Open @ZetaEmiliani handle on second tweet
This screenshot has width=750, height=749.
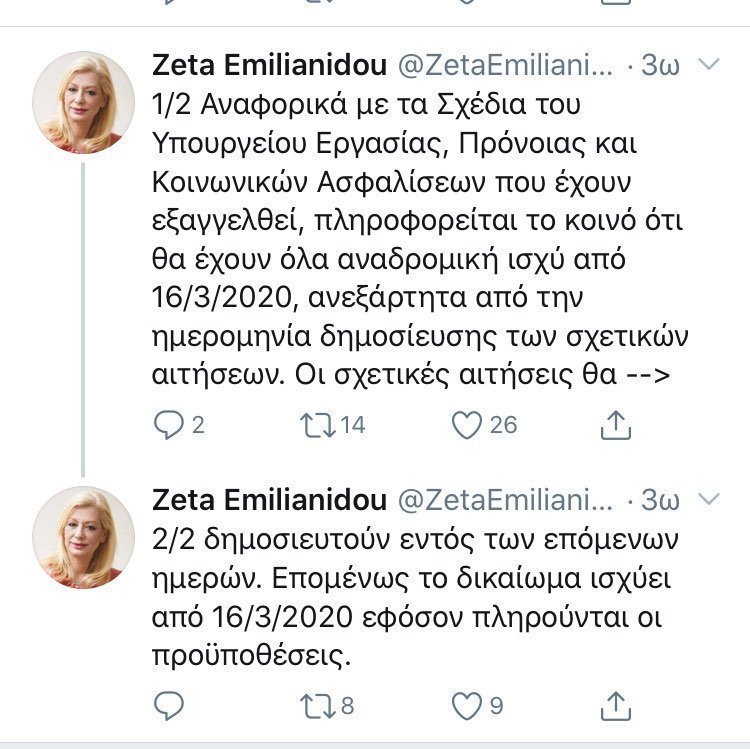point(505,501)
